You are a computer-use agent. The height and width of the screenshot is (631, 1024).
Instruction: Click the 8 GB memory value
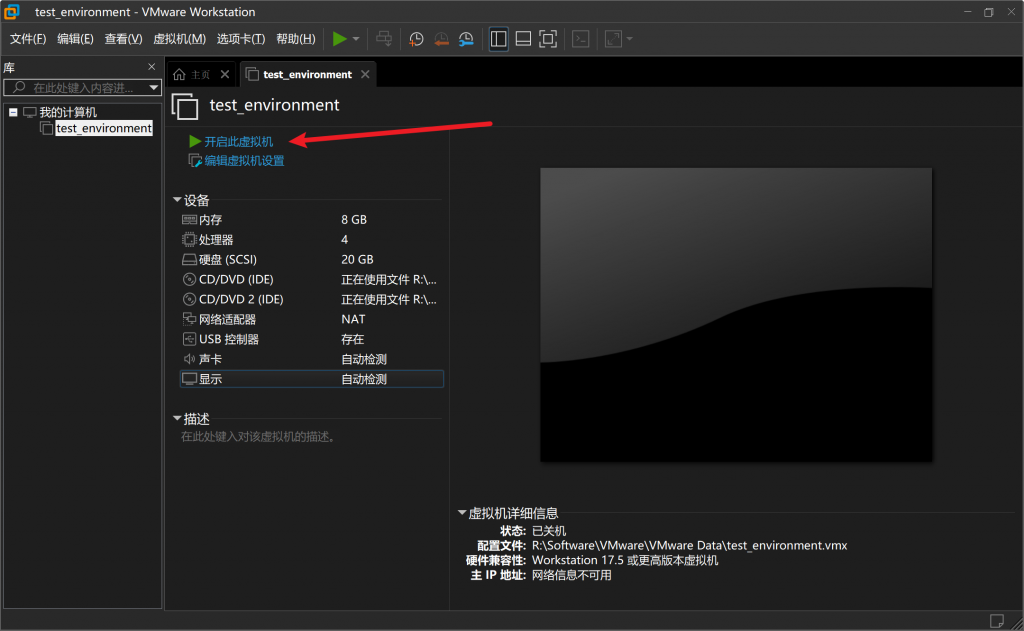354,220
